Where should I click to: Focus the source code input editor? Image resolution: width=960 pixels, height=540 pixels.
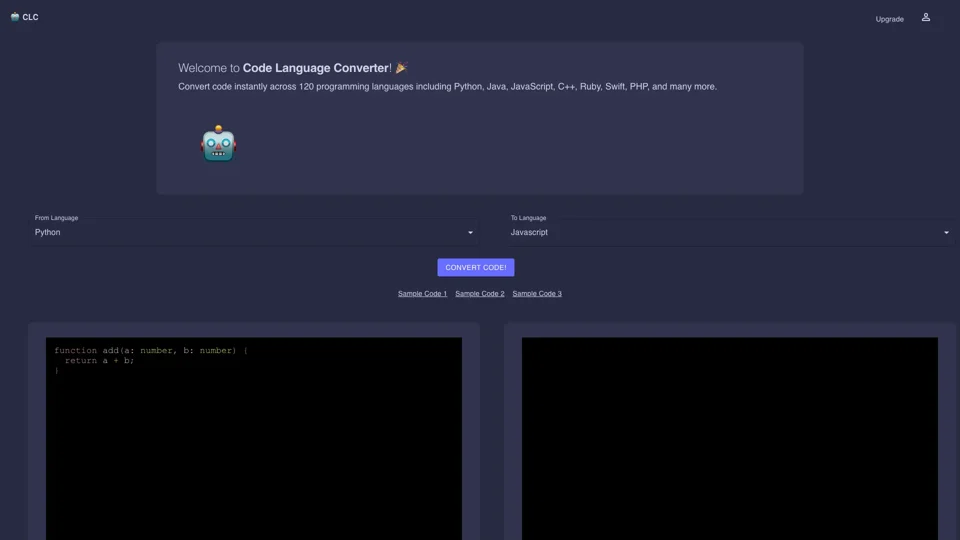(253, 438)
